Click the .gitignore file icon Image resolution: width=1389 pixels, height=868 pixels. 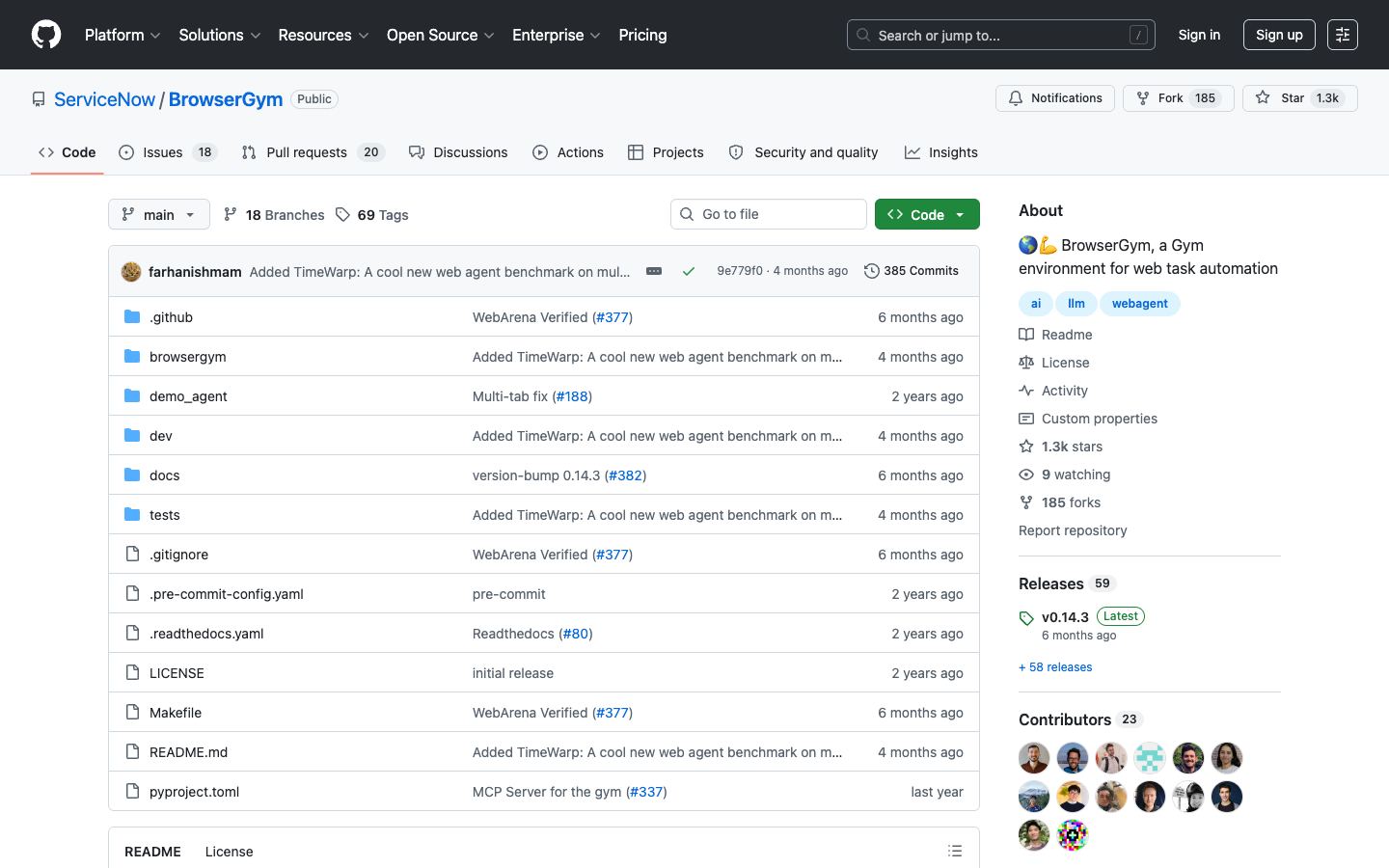[132, 554]
